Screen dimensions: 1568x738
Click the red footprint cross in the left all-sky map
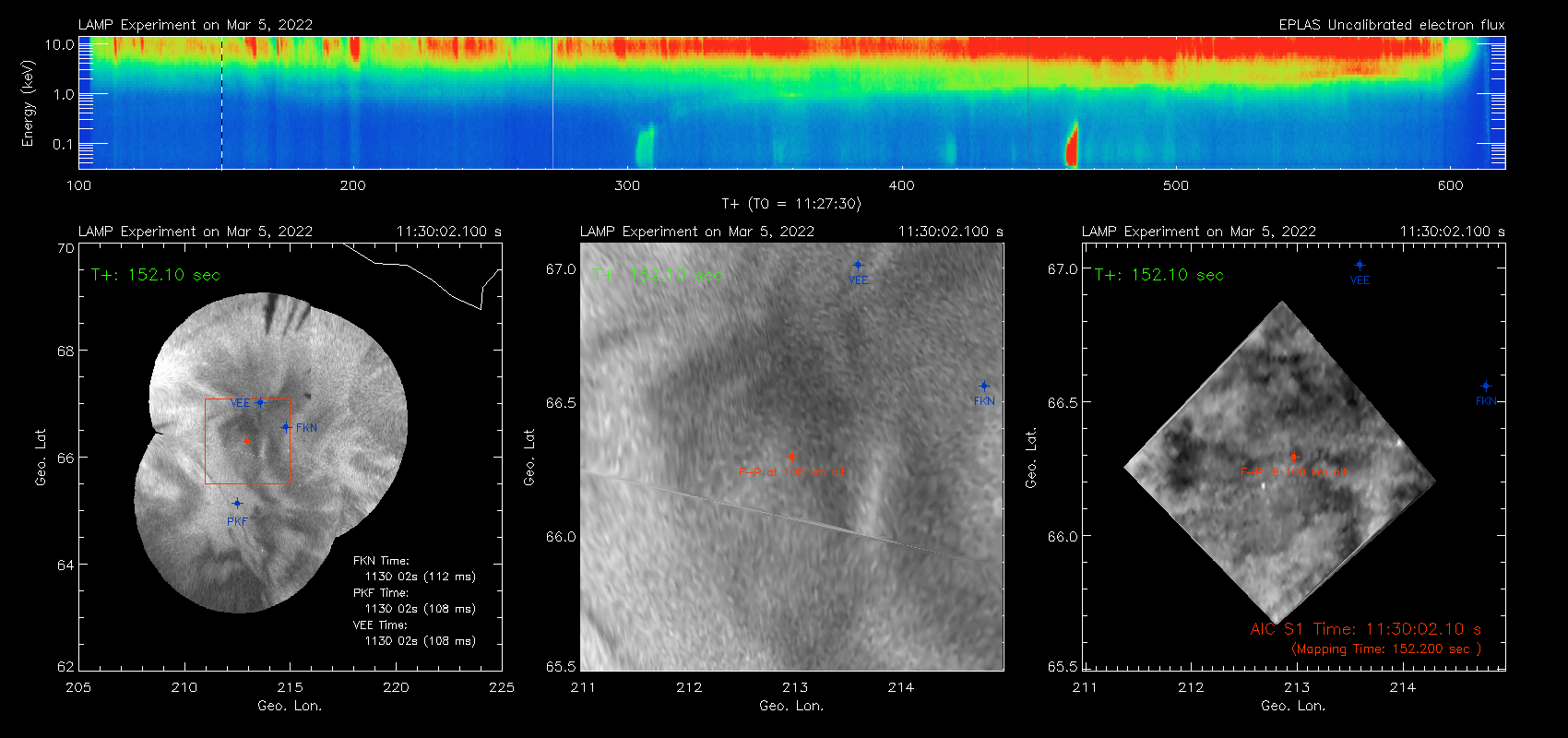pos(247,442)
